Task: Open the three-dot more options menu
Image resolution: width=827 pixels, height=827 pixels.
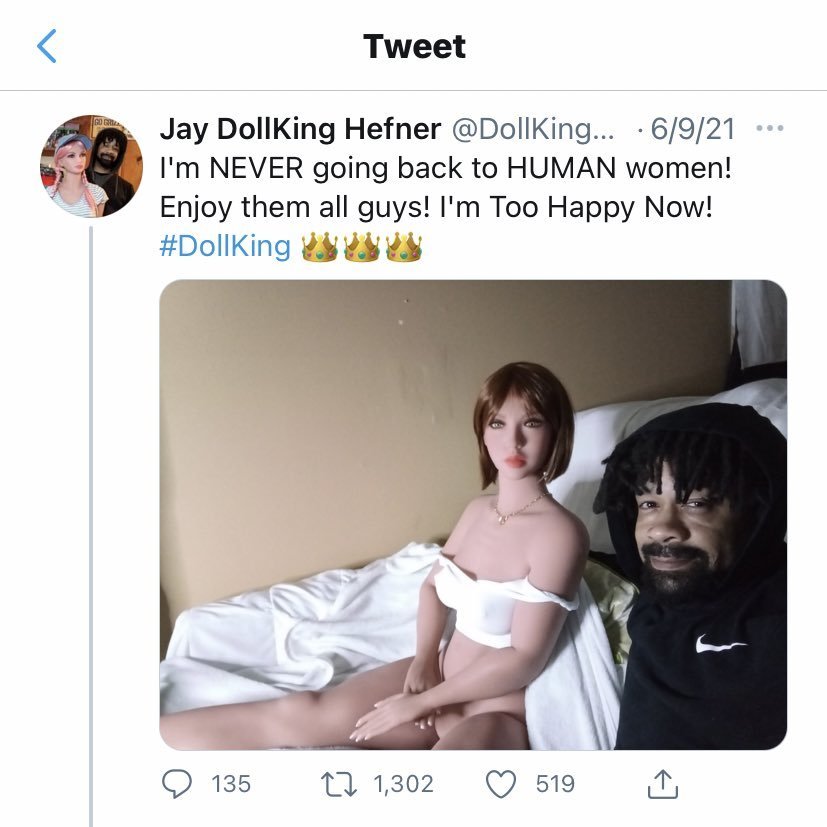Action: [x=770, y=129]
